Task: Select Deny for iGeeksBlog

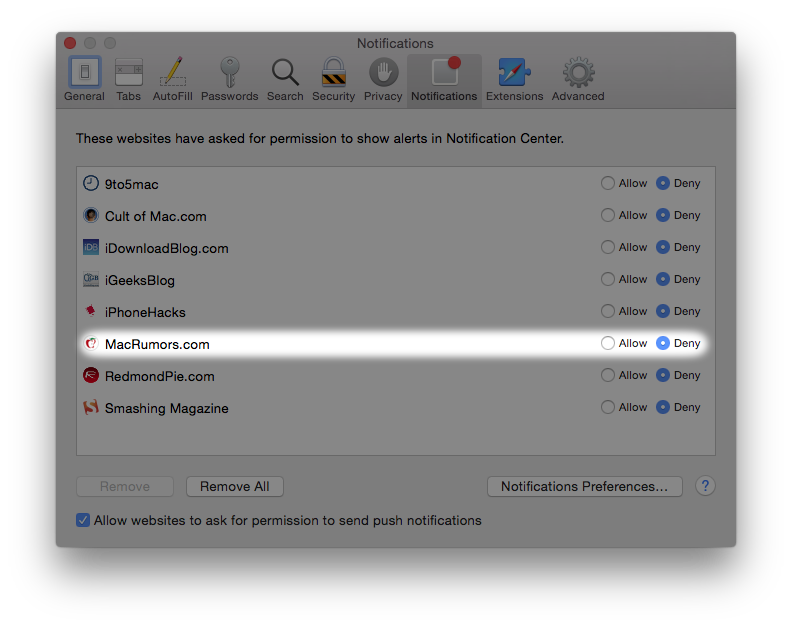Action: pos(663,279)
